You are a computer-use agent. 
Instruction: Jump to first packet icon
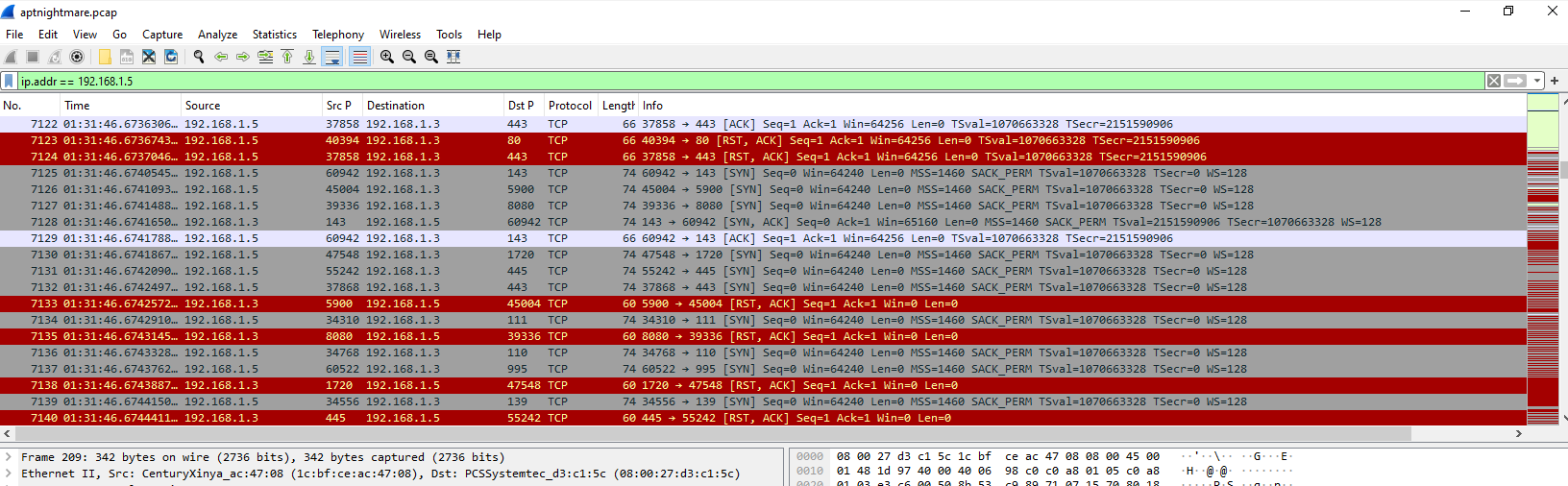click(x=287, y=57)
